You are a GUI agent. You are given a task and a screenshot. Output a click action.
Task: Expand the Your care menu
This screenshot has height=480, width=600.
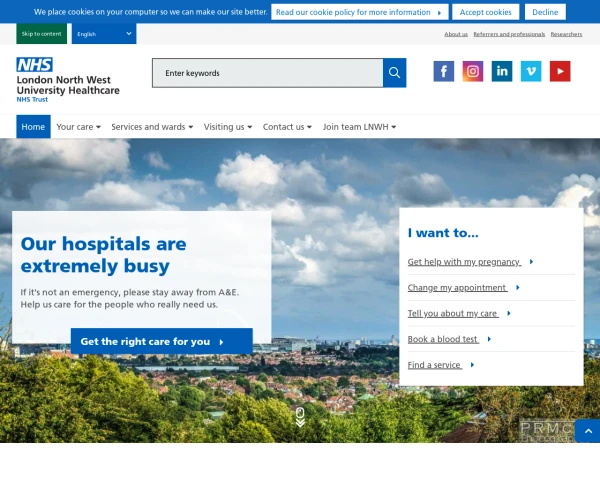tap(78, 127)
